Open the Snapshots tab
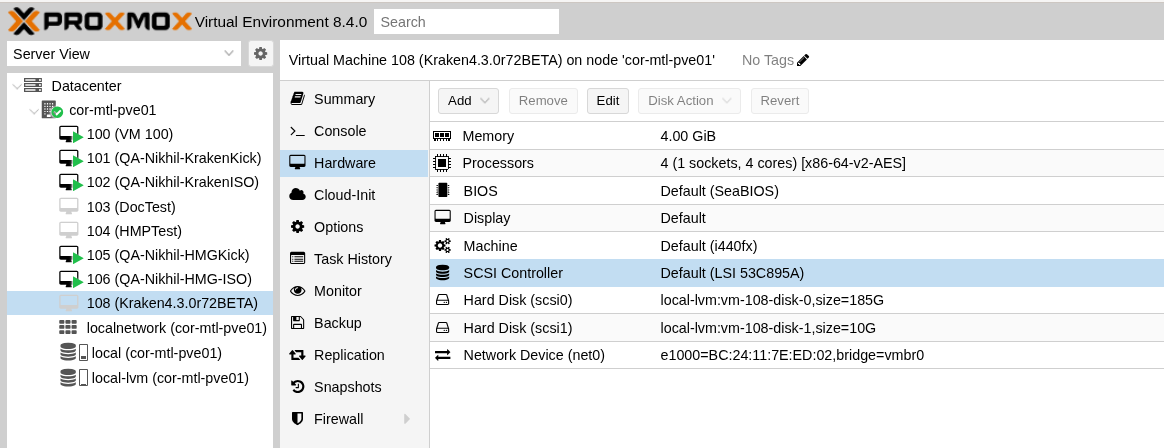Screen dimensions: 1164x448 tap(354, 386)
